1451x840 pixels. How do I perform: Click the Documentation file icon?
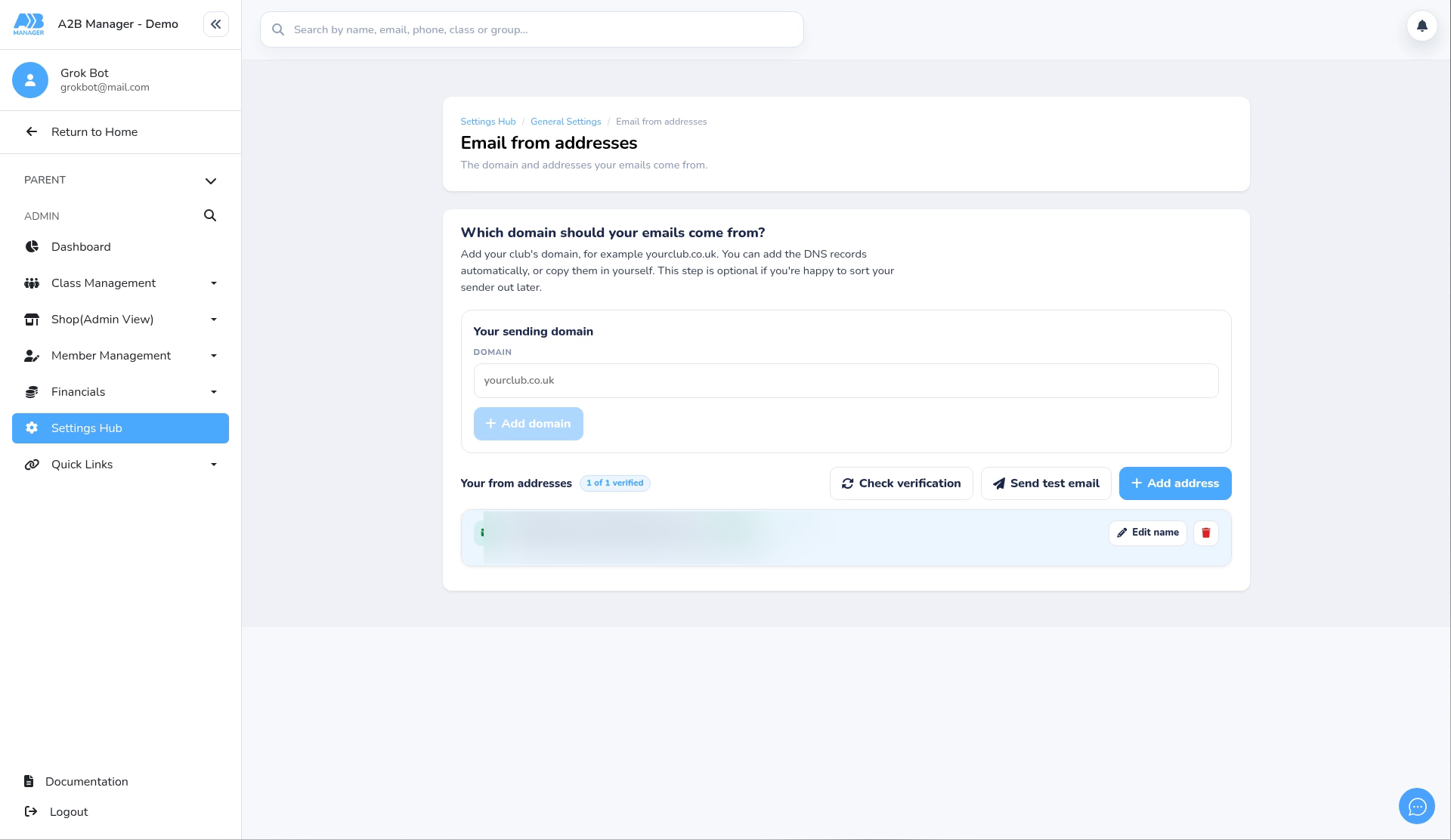[29, 781]
